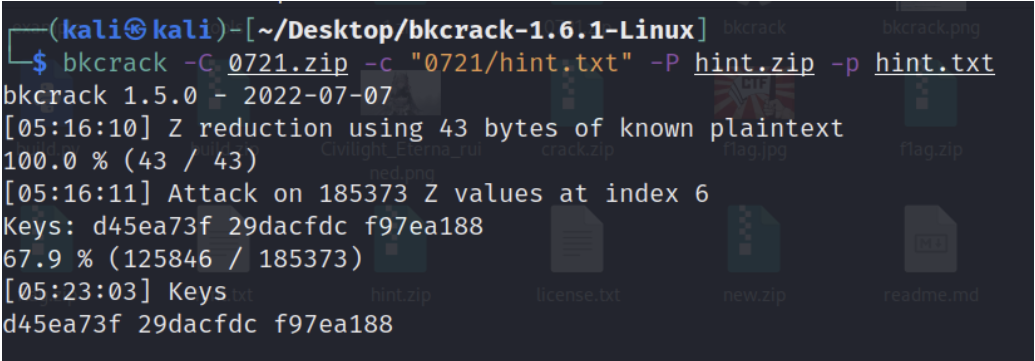Click 29dacfdc on the "Keys:" line
The image size is (1035, 361).
tap(288, 227)
